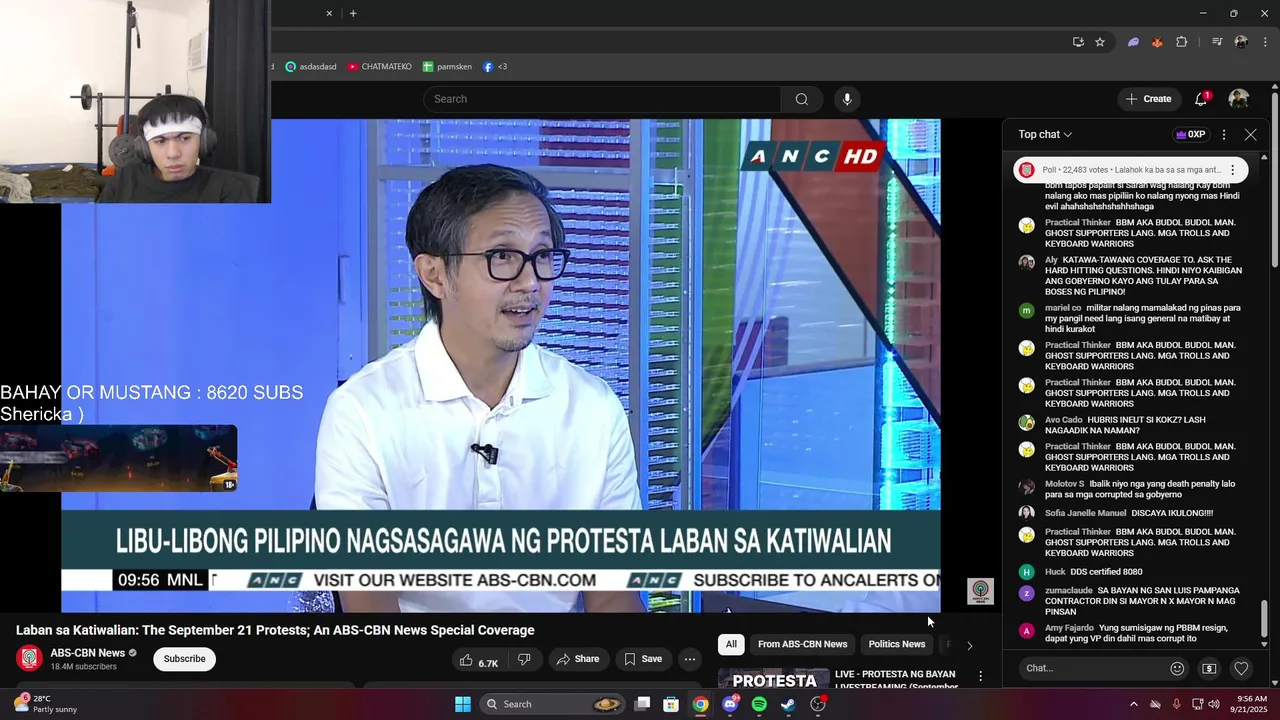Open the ABS-CBN News channel name

pos(88,653)
